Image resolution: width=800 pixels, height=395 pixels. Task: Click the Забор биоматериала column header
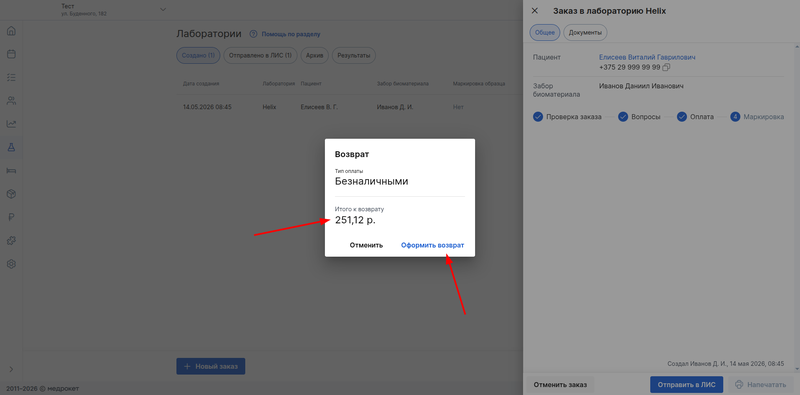pyautogui.click(x=403, y=84)
